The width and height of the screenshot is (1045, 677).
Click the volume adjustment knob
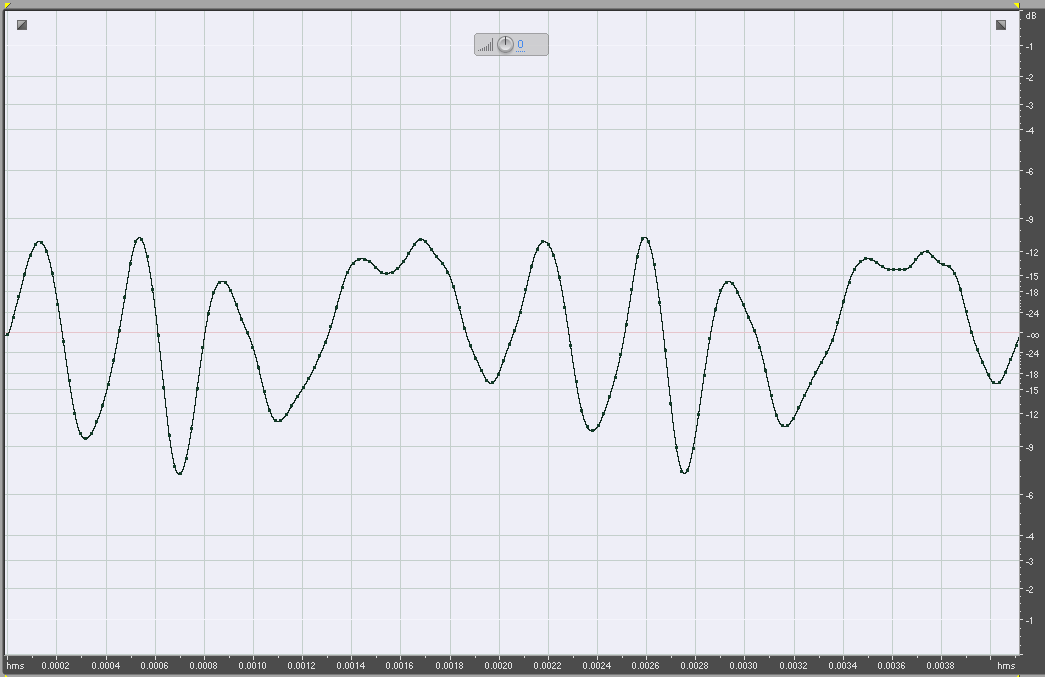508,43
